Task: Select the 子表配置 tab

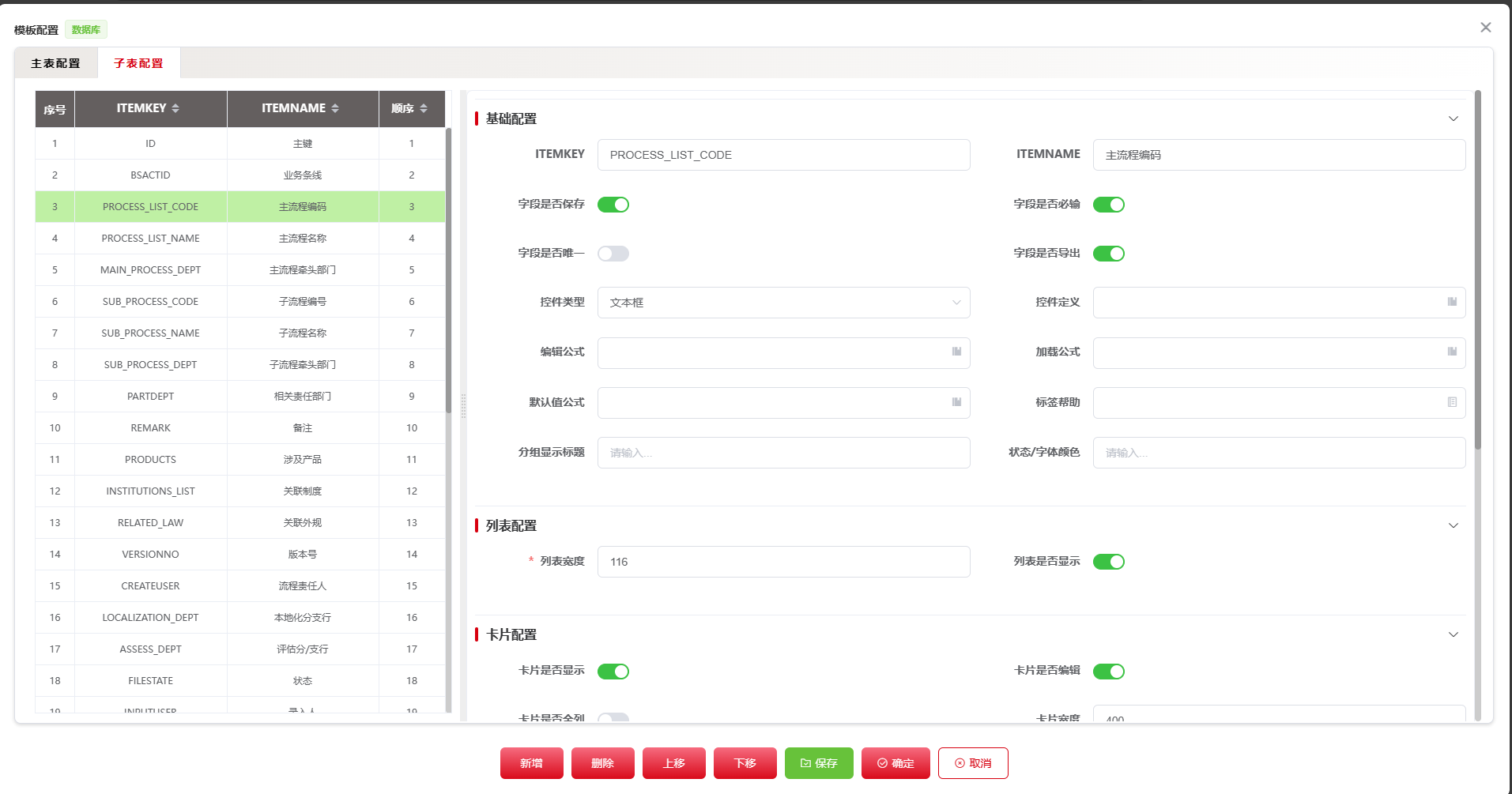Action: [x=138, y=63]
